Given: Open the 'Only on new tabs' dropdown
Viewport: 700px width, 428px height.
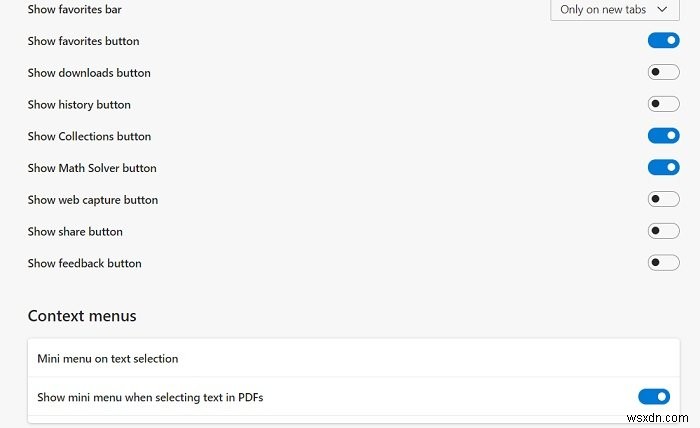Looking at the screenshot, I should tap(614, 10).
